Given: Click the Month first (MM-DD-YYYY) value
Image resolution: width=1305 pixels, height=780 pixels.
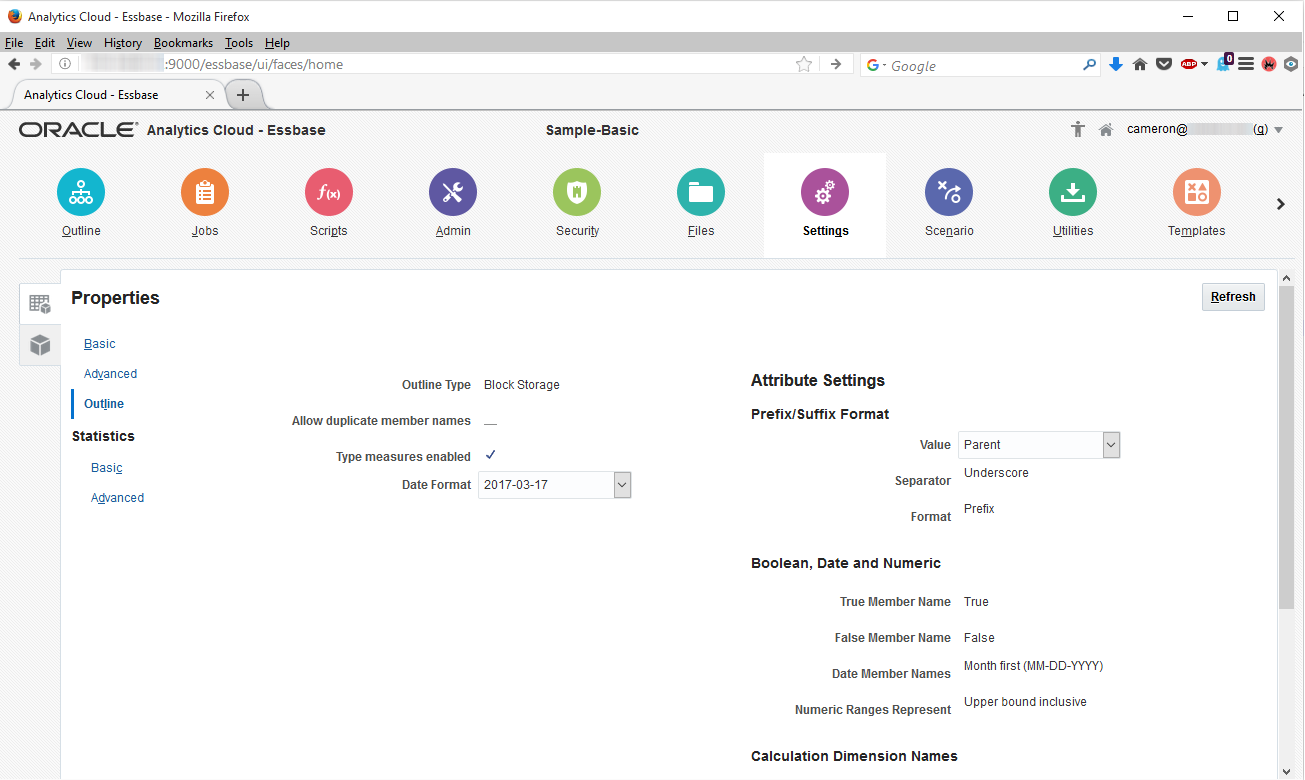Looking at the screenshot, I should click(x=1033, y=666).
